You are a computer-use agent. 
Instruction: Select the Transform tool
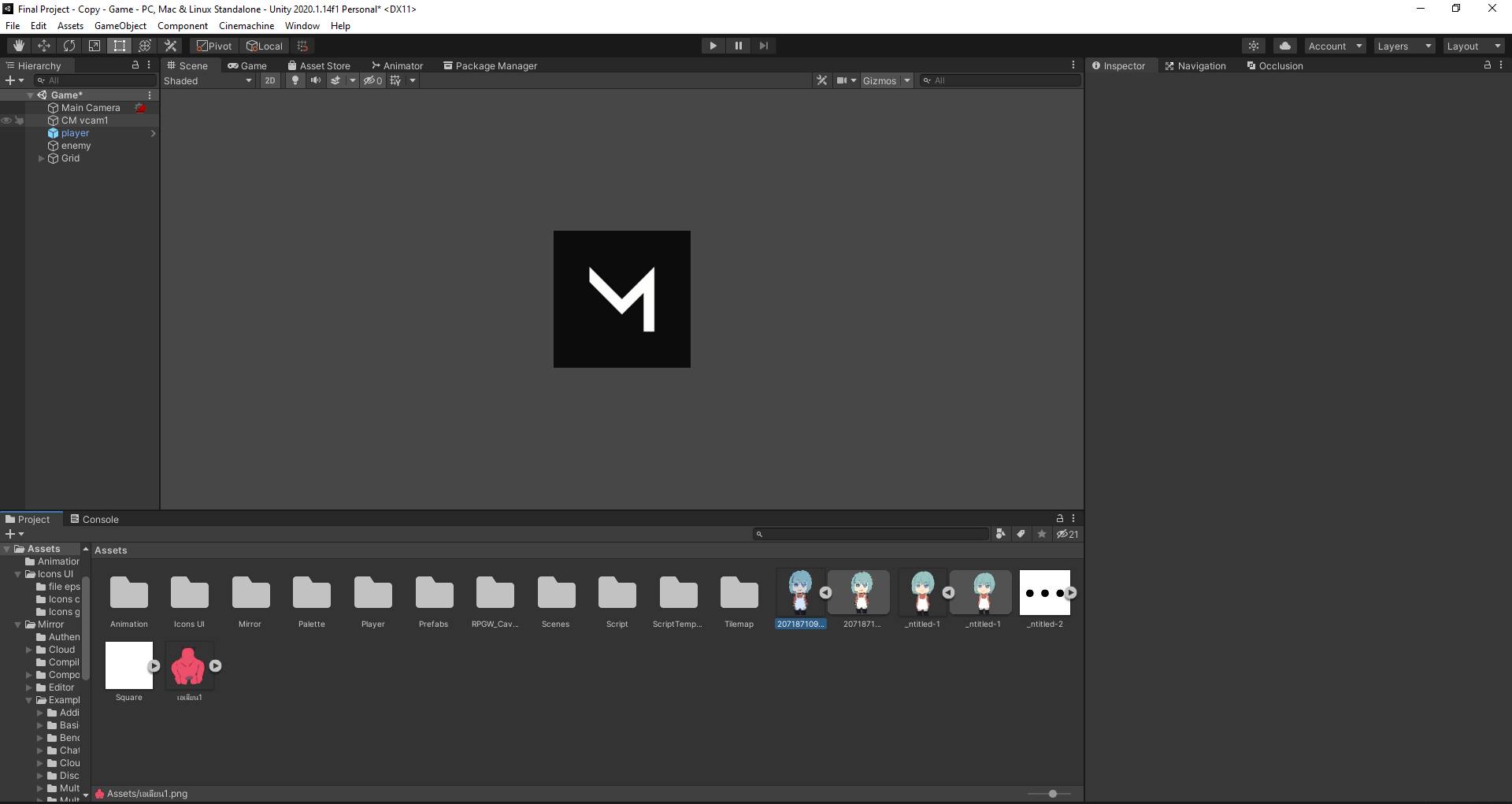145,46
